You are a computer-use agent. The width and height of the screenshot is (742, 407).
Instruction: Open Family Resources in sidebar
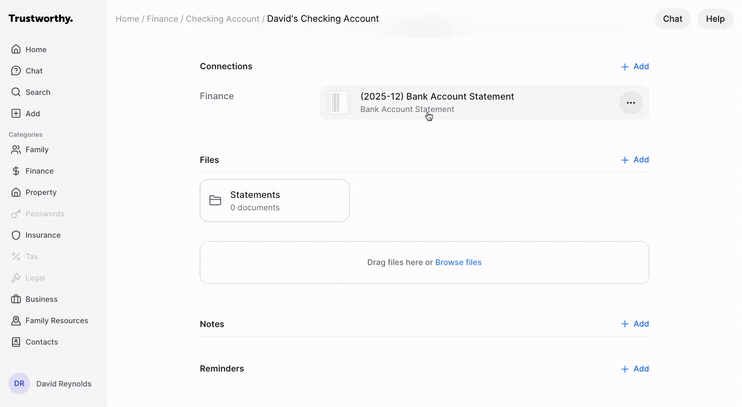coord(56,321)
